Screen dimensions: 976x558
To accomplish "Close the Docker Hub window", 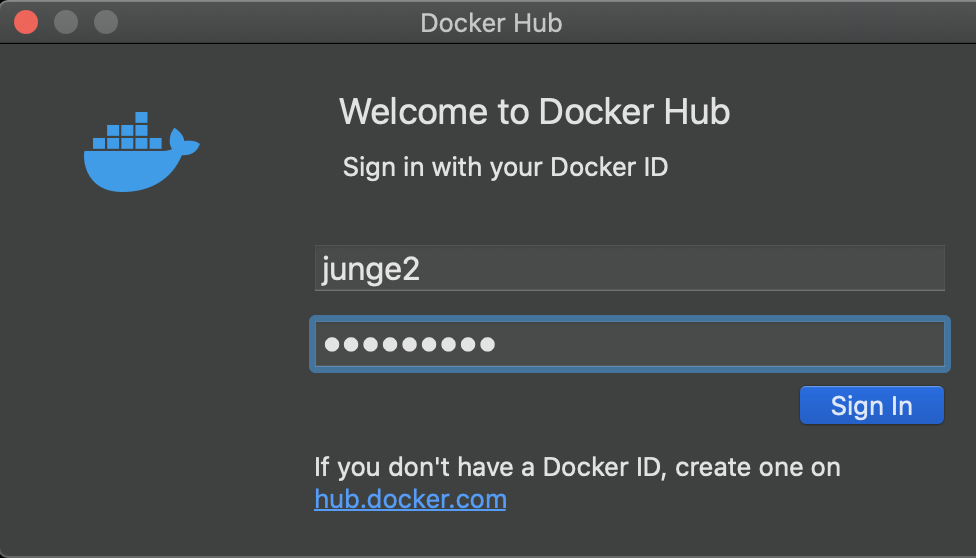I will pos(26,22).
